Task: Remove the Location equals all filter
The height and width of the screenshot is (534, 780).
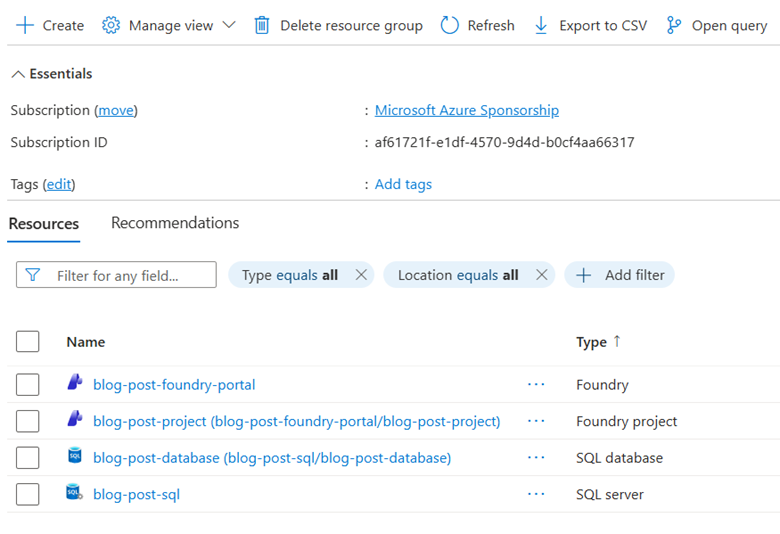Action: [x=542, y=275]
